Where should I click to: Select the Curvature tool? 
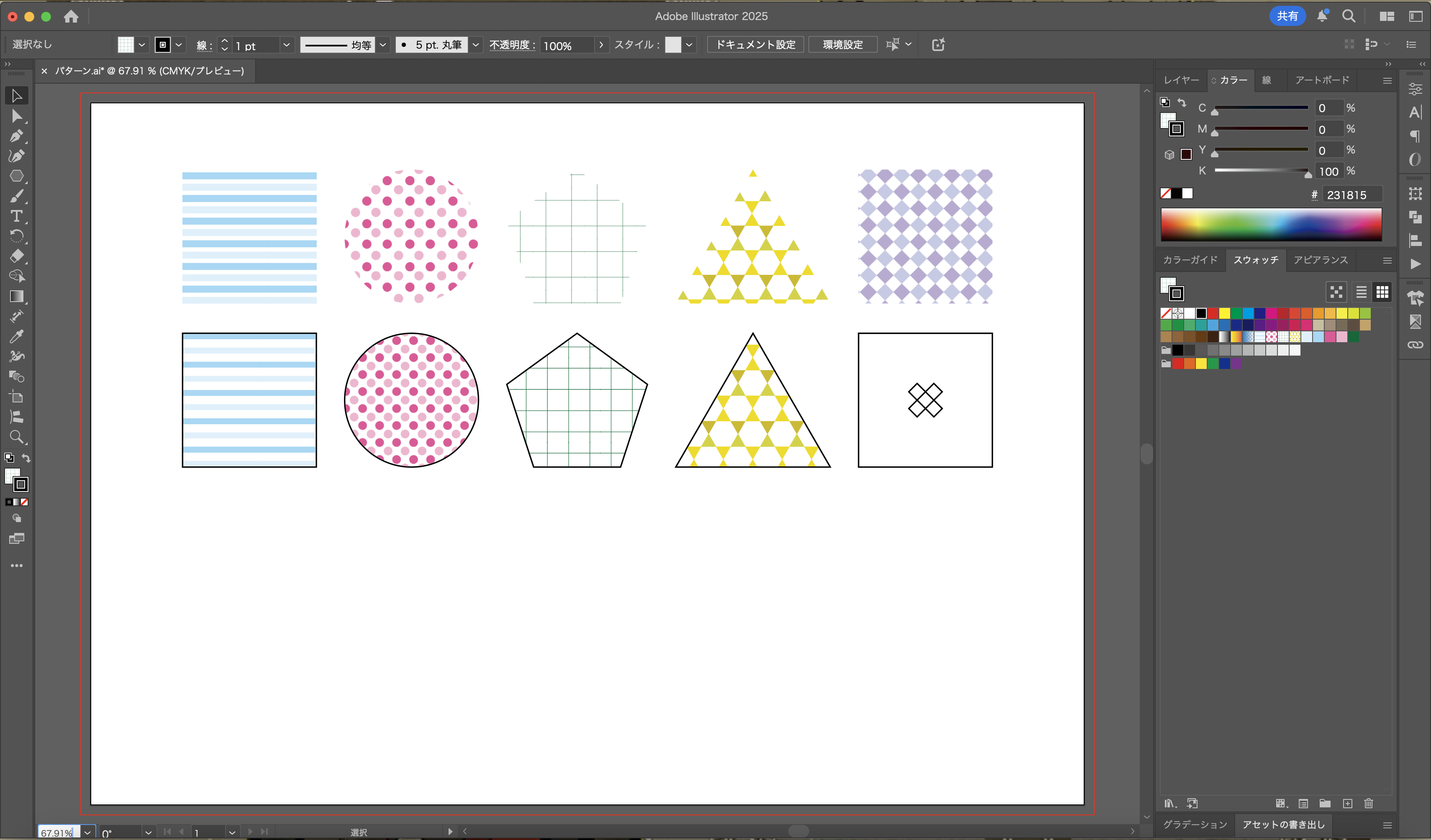[x=16, y=156]
